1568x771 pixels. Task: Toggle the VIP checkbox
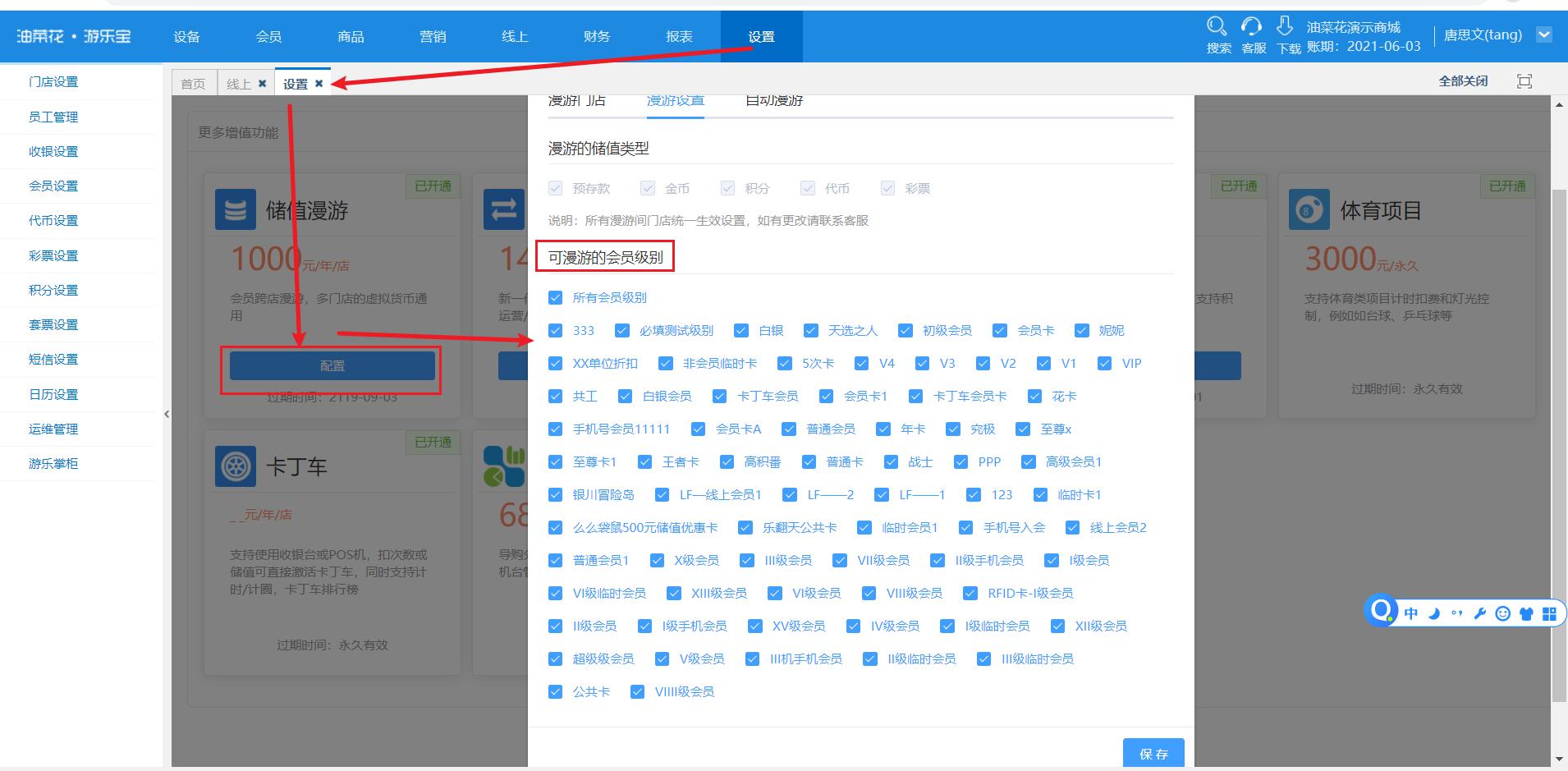pyautogui.click(x=1105, y=363)
